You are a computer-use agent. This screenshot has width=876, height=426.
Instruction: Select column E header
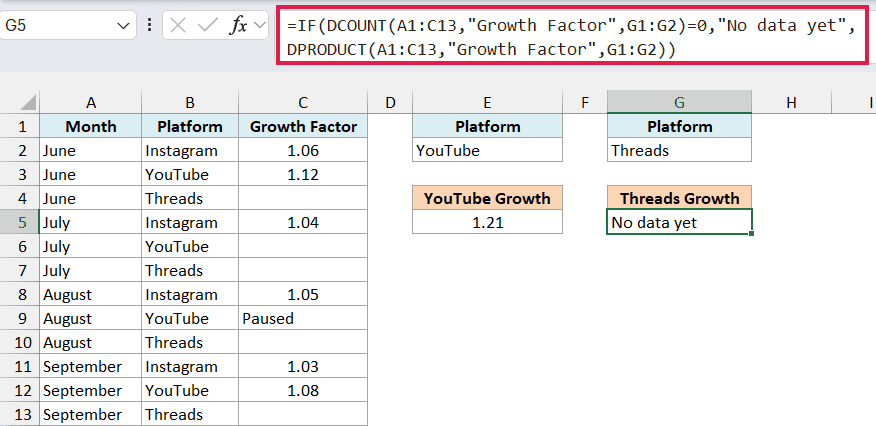(487, 102)
